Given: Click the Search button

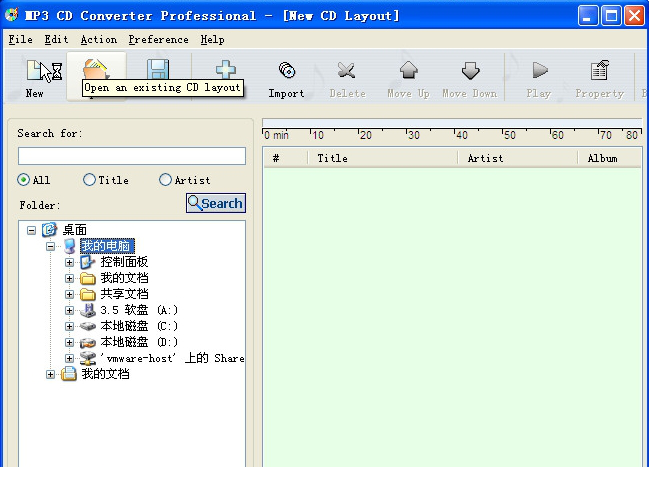Looking at the screenshot, I should pos(216,203).
